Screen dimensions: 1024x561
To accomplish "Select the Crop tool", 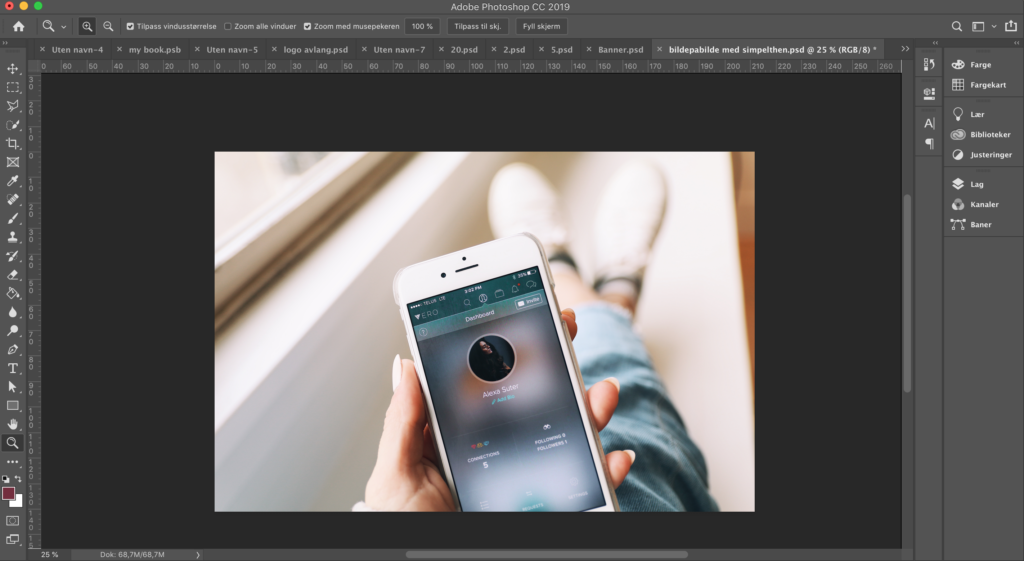I will 13,143.
